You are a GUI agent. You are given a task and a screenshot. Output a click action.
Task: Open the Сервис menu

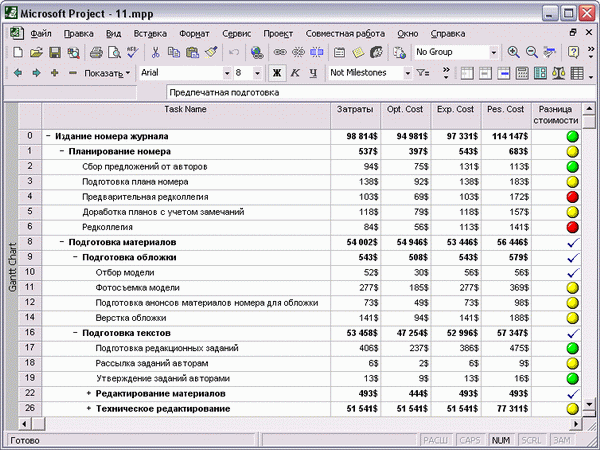coord(236,34)
